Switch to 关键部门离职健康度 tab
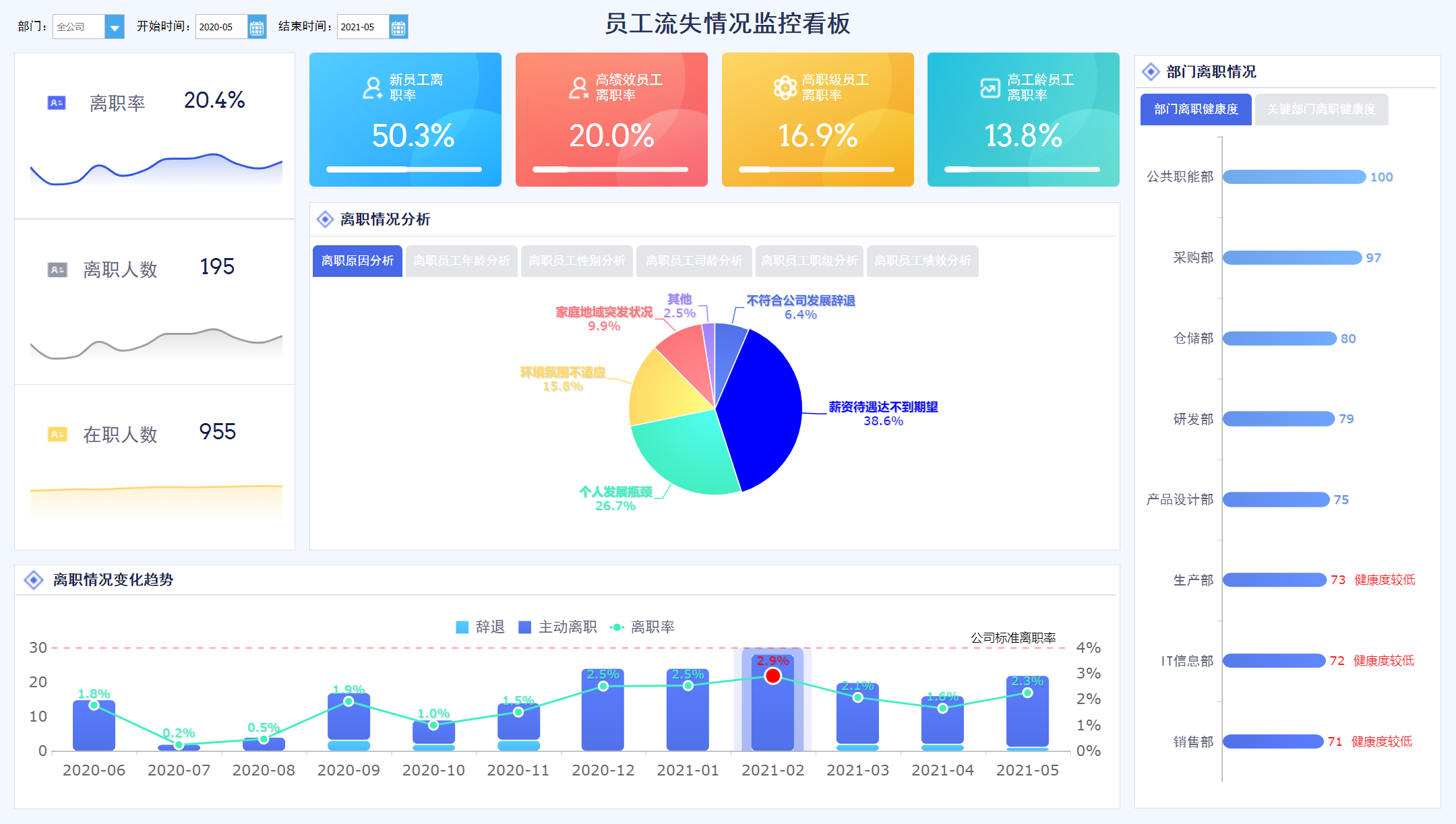Screen dimensions: 1456x824 coord(1321,109)
